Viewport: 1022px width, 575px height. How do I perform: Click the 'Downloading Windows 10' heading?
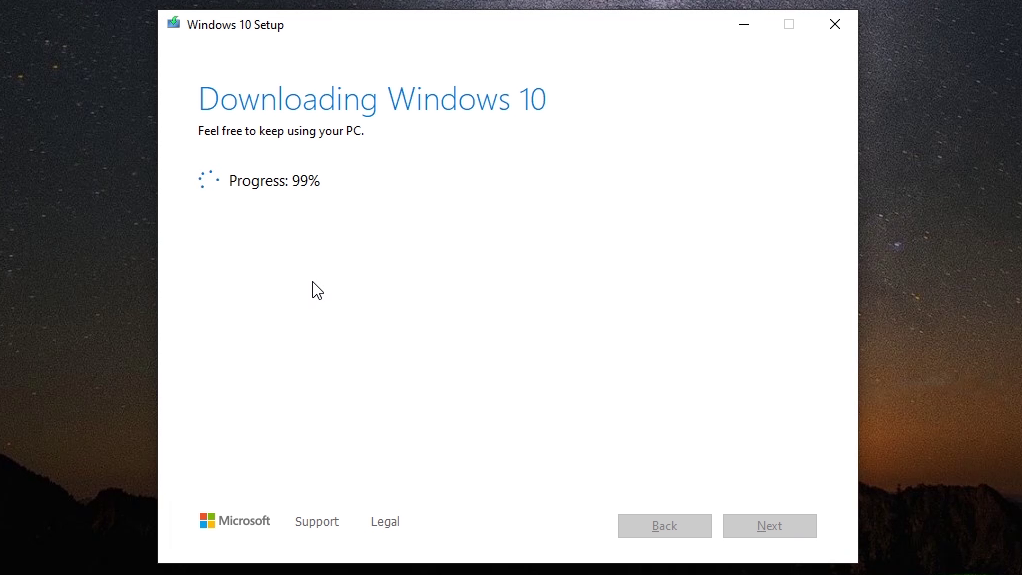pyautogui.click(x=372, y=99)
